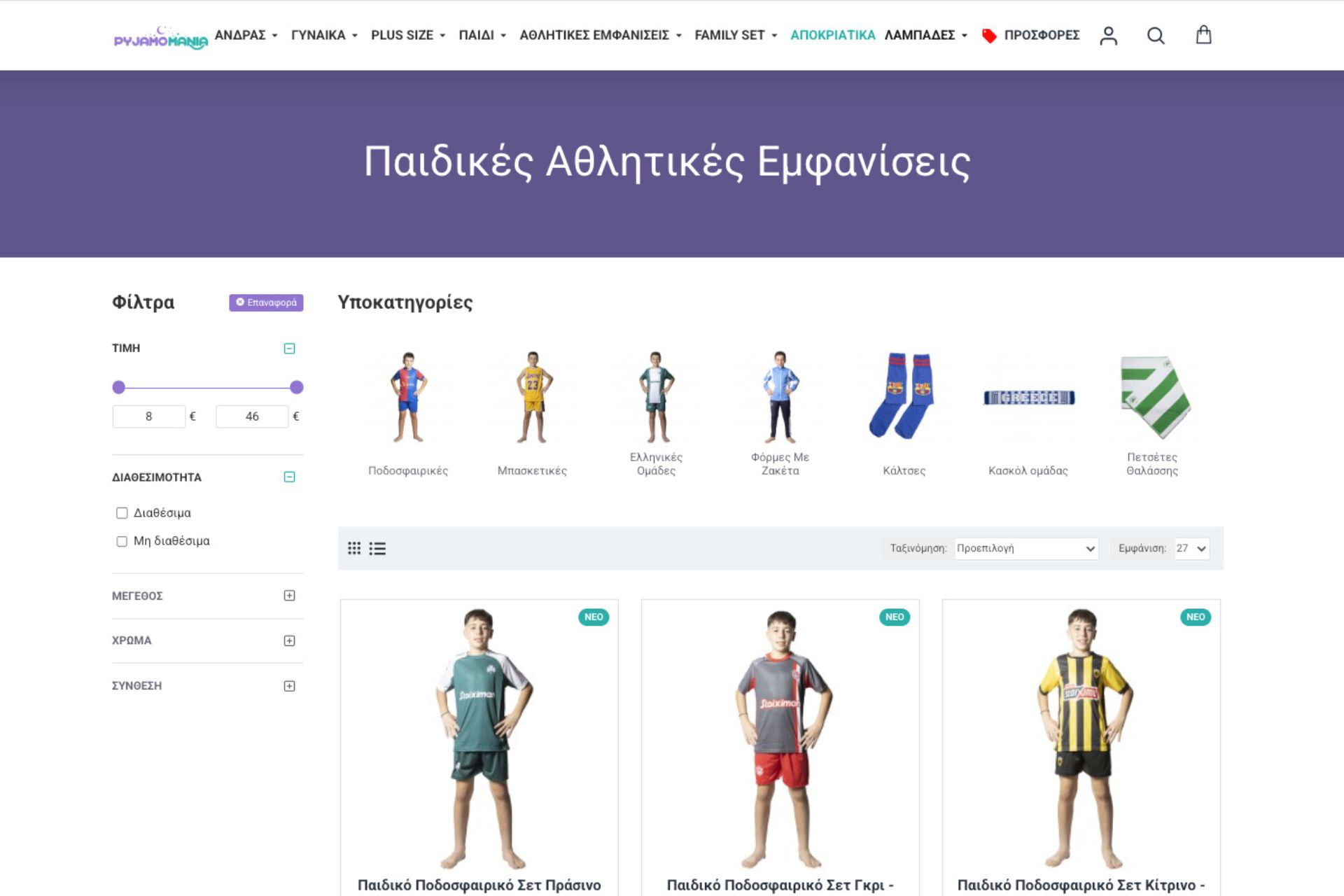Click the search magnifier icon

1156,36
